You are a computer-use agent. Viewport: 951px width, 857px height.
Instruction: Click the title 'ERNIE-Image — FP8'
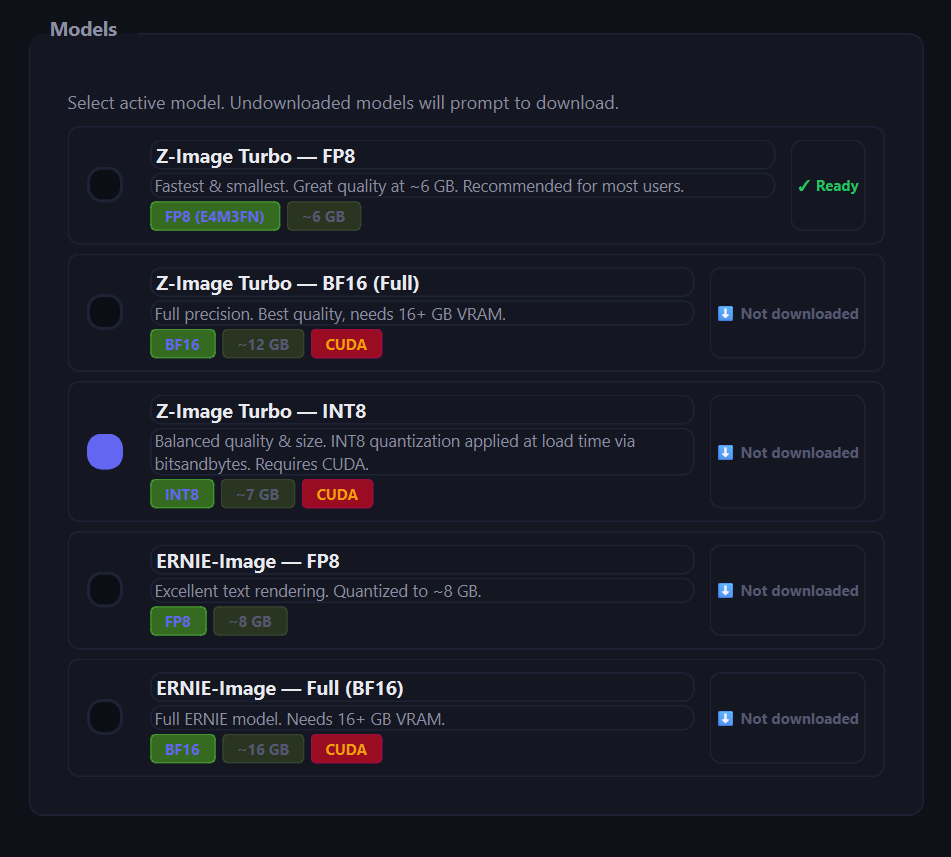point(247,561)
